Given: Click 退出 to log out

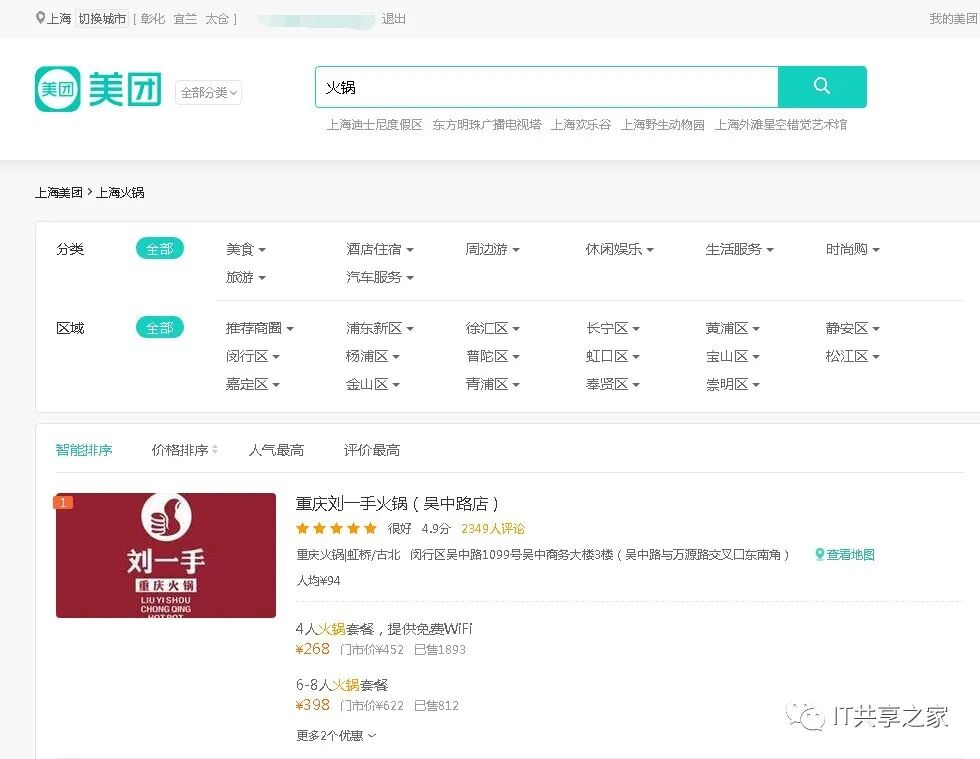Looking at the screenshot, I should click(x=392, y=18).
